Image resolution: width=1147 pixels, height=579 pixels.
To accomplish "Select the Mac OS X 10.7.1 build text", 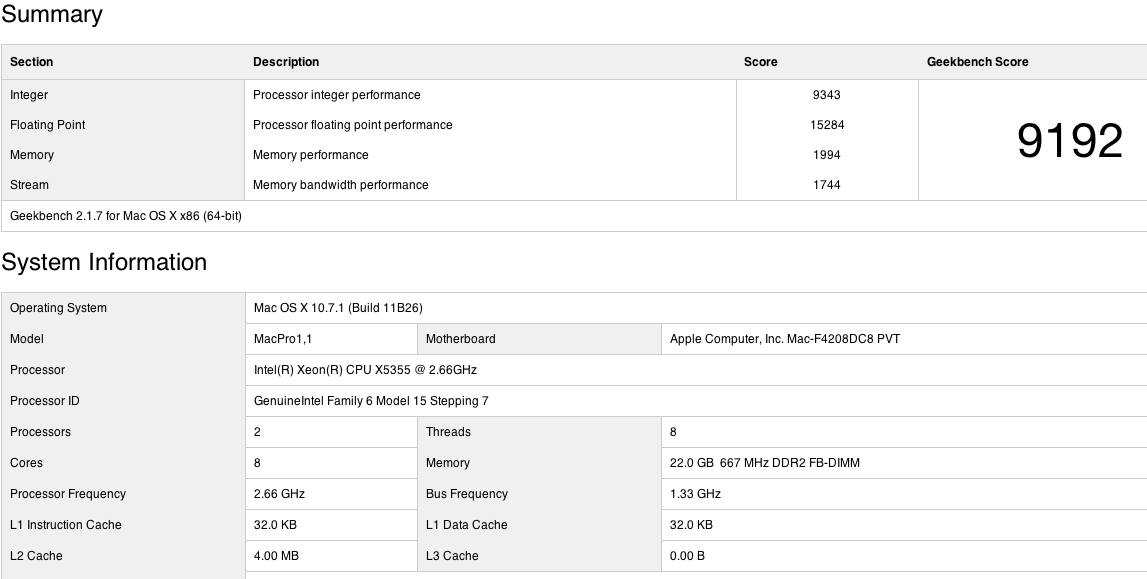I will click(x=338, y=308).
